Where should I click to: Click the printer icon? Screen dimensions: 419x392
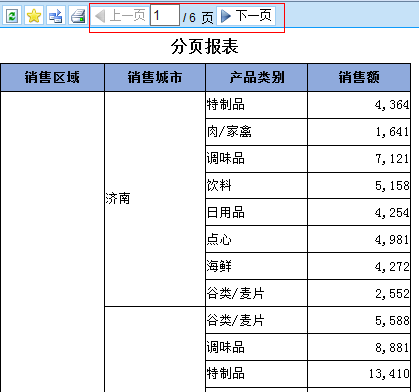coord(78,15)
